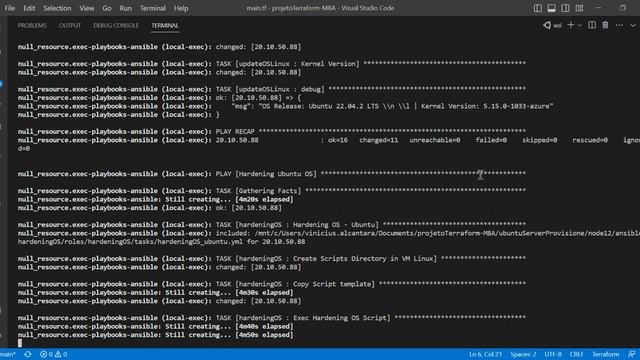Open the File menu
Screen dimensions: 640x360
pyautogui.click(x=10, y=8)
